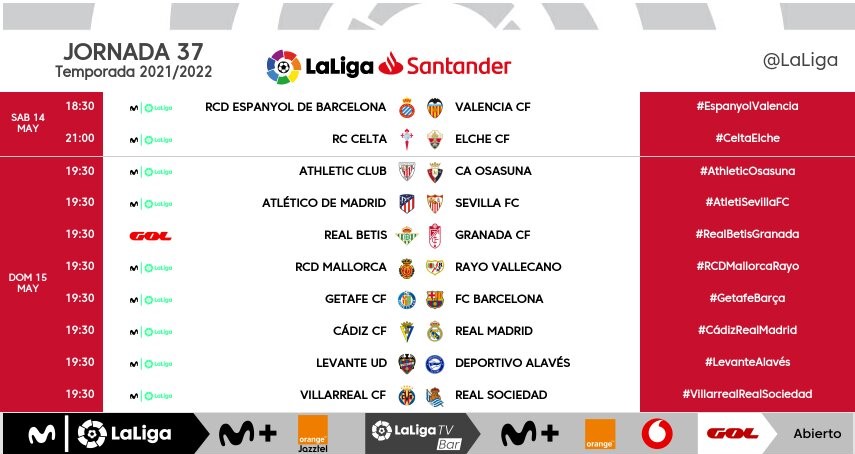Click the Valencia CF bat crest
This screenshot has width=855, height=454.
[435, 107]
